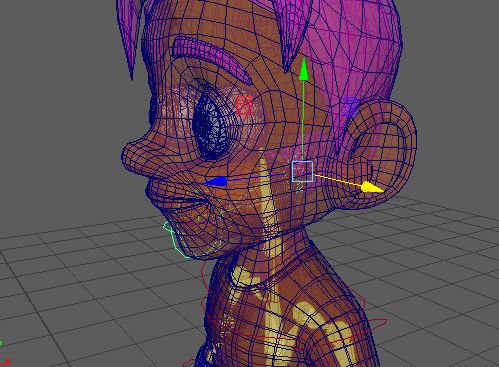Click the character's eyeball wireframe mesh
The width and height of the screenshot is (499, 367).
(x=211, y=127)
